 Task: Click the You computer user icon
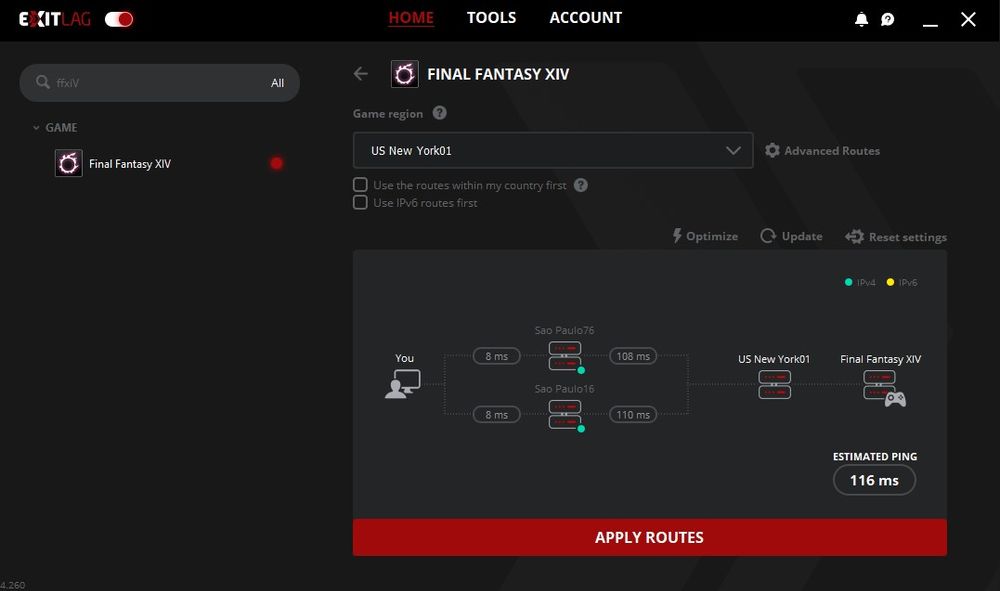pyautogui.click(x=402, y=384)
